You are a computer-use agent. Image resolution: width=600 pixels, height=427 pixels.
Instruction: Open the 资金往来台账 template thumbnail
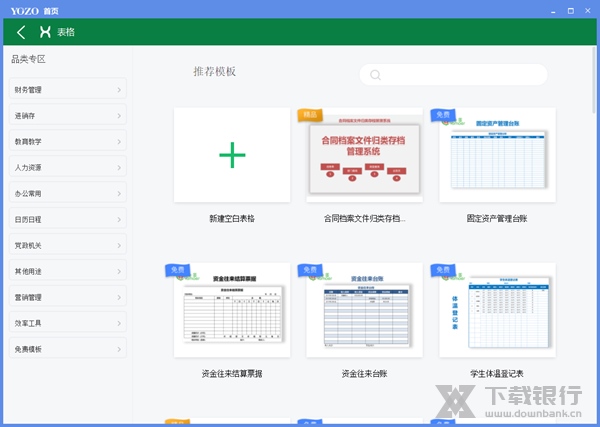click(365, 311)
